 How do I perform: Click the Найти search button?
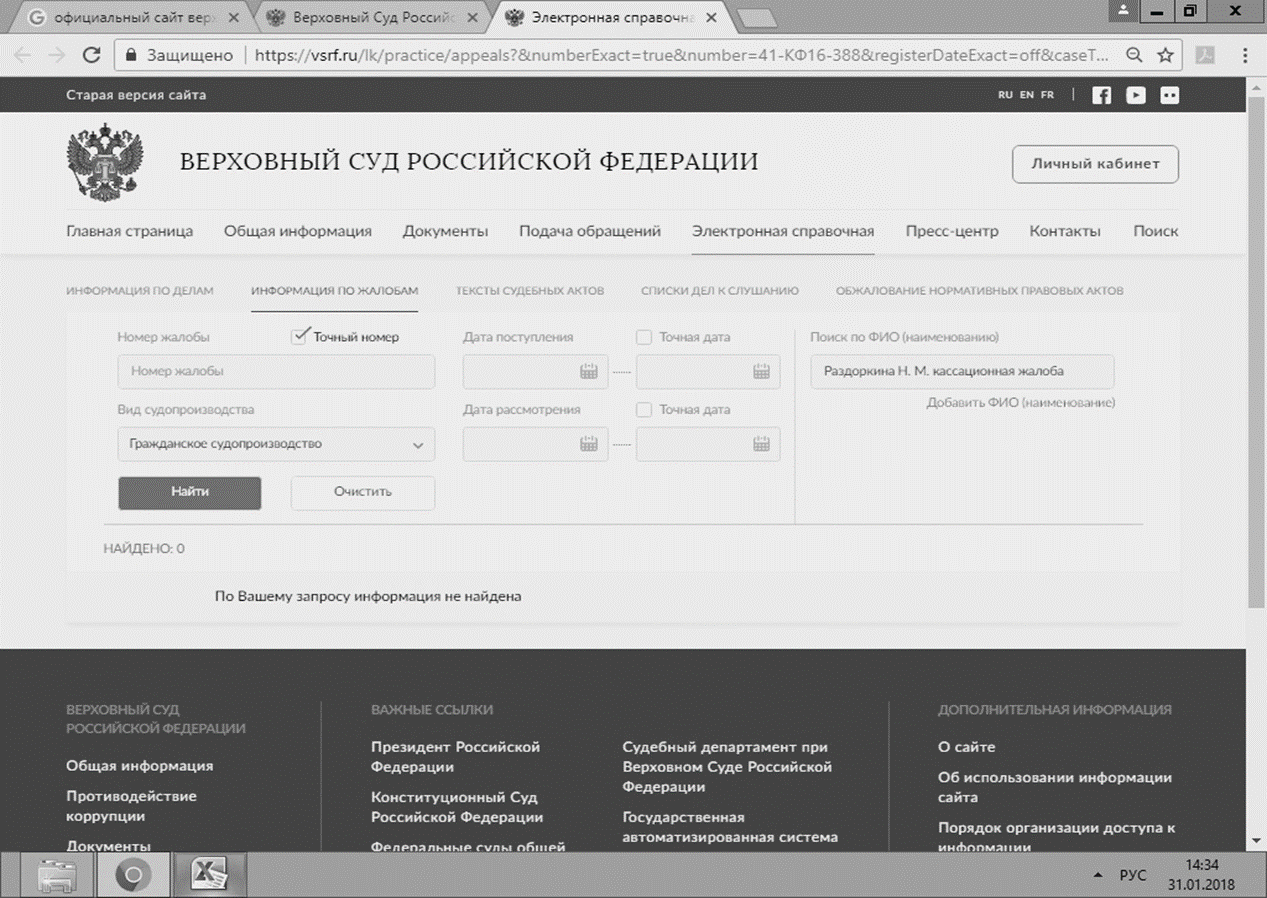point(190,493)
